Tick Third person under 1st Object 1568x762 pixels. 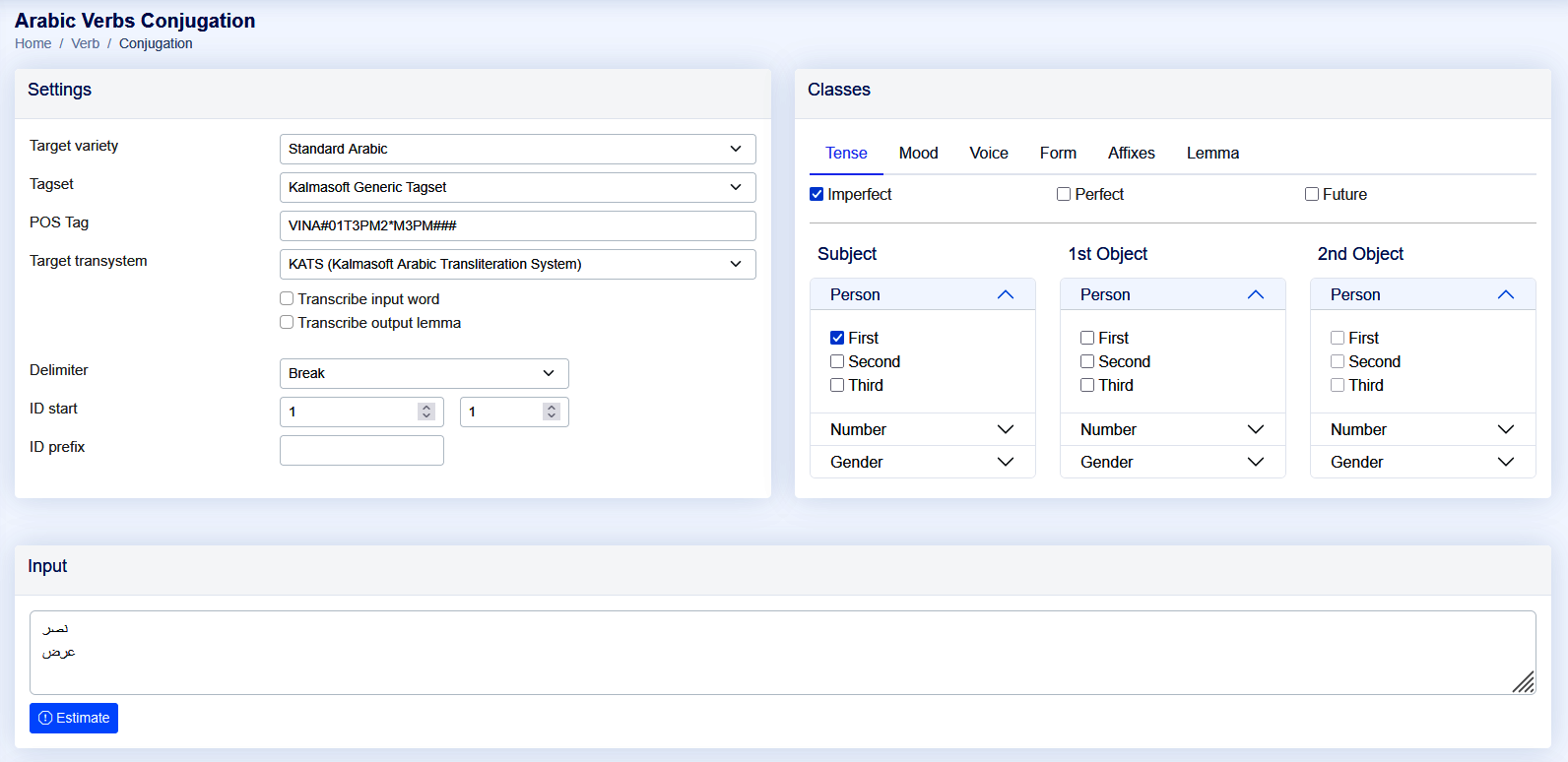pyautogui.click(x=1087, y=385)
